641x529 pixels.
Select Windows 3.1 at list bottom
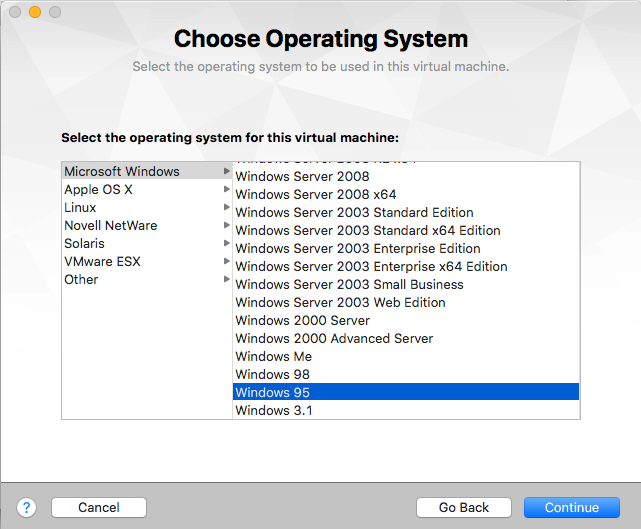274,410
